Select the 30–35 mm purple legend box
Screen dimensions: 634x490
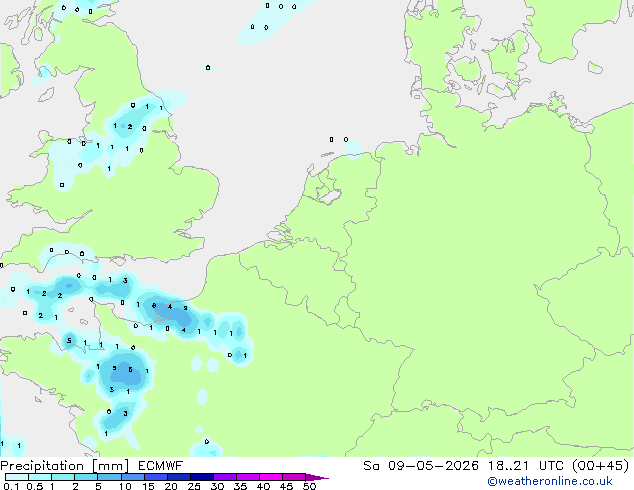[x=225, y=477]
